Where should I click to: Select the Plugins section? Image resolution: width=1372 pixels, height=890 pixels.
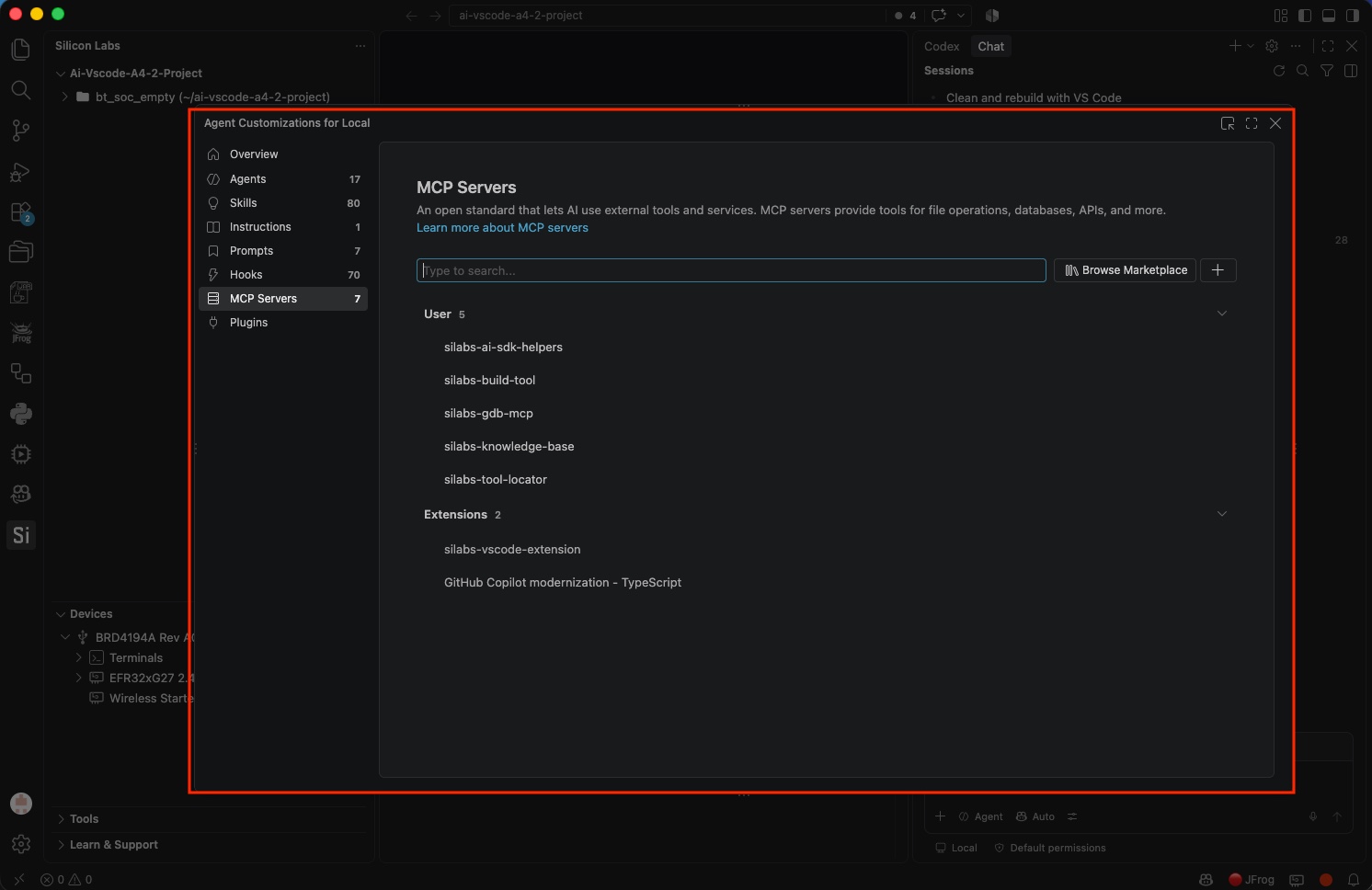(283, 323)
